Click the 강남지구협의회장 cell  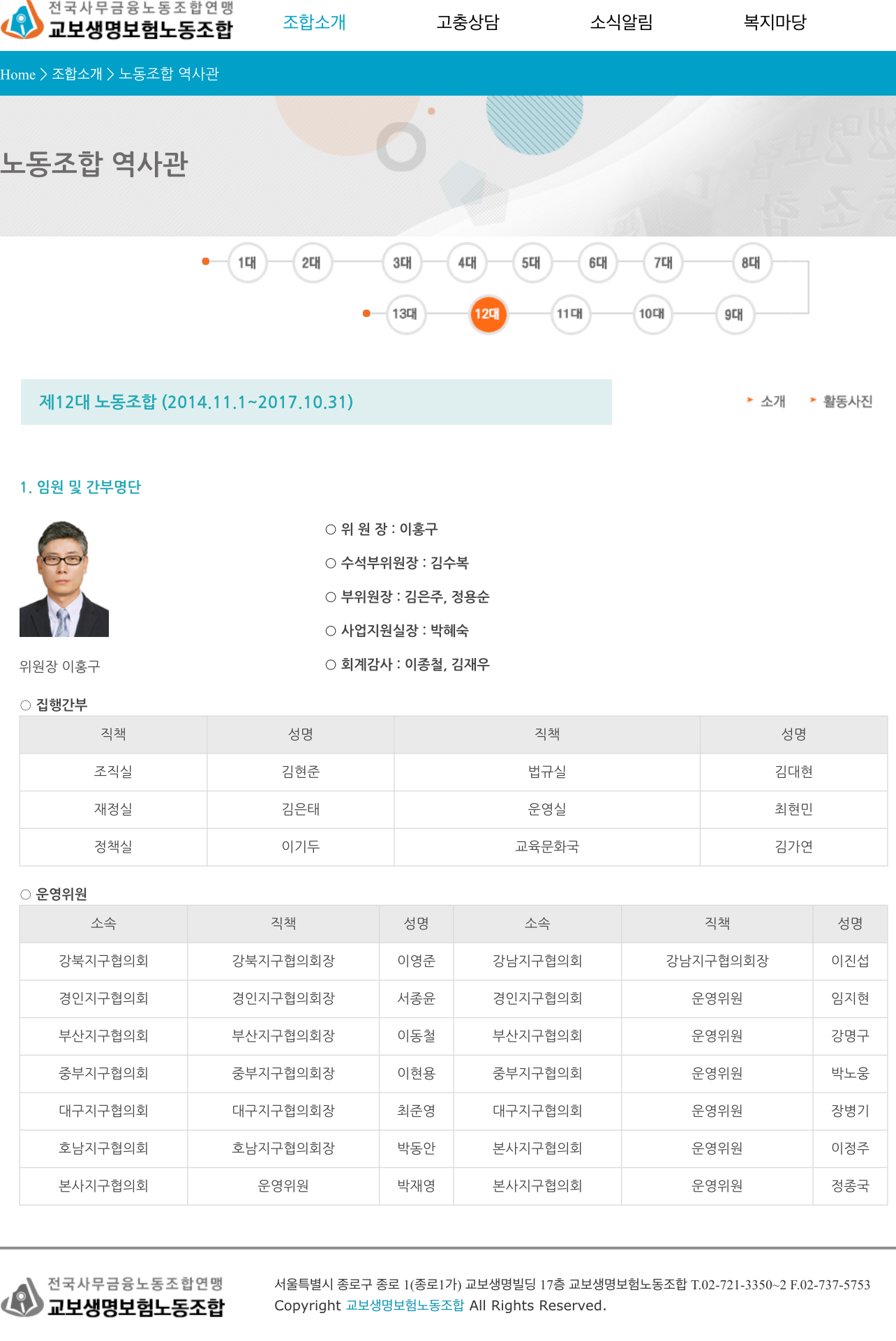click(717, 961)
